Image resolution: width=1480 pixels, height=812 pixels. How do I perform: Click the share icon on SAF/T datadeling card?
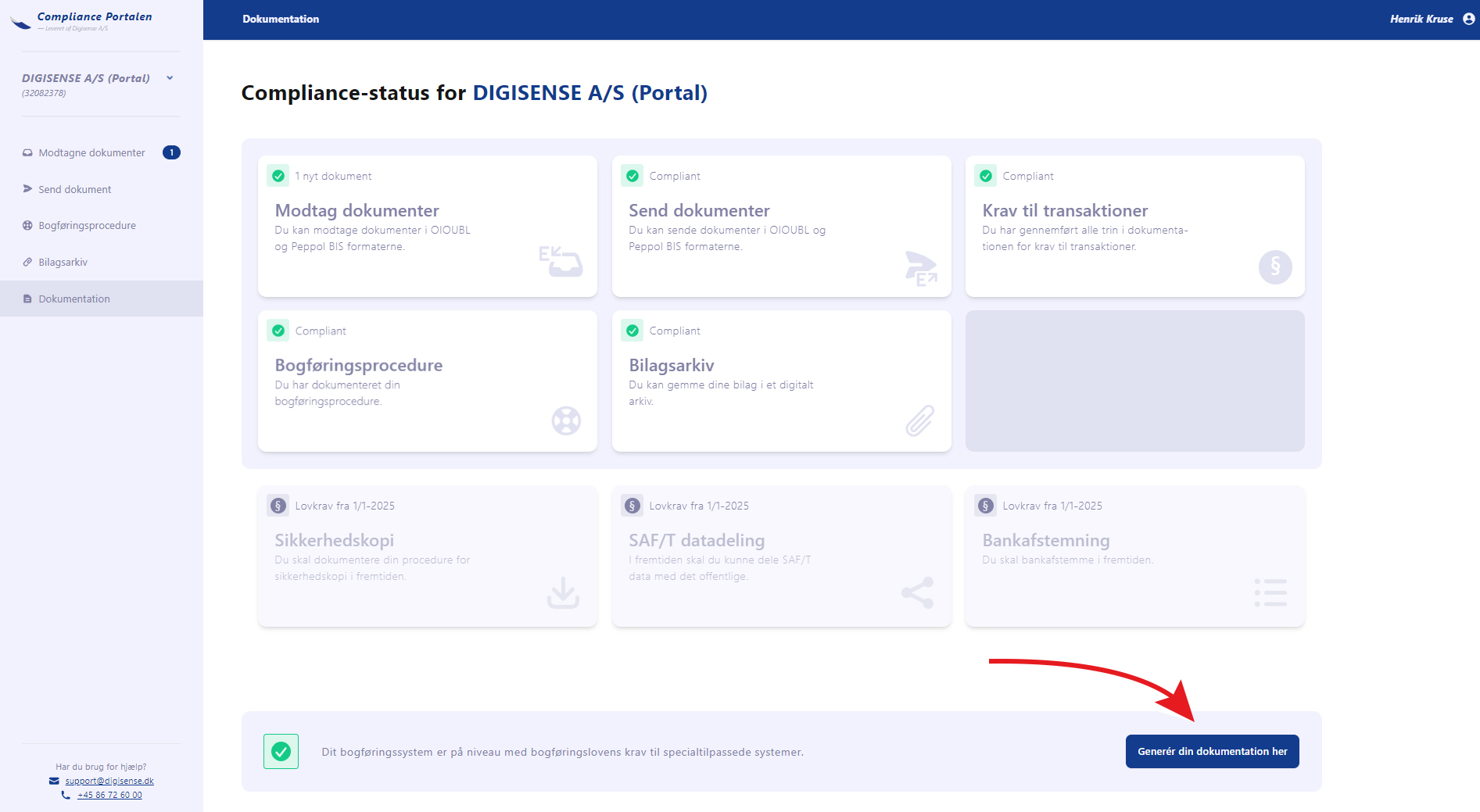point(916,593)
